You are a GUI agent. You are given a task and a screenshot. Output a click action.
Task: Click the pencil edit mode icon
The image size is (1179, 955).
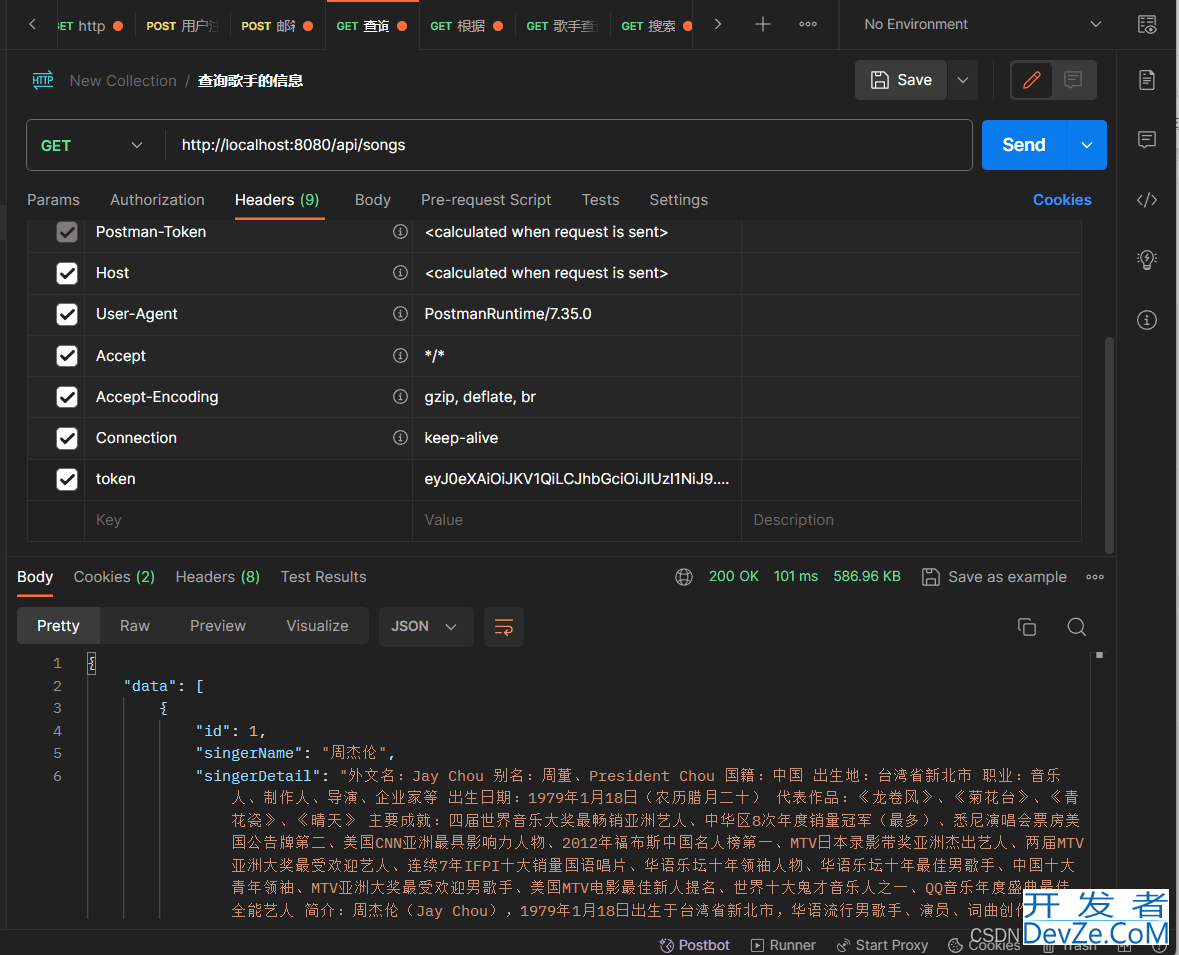coord(1032,80)
